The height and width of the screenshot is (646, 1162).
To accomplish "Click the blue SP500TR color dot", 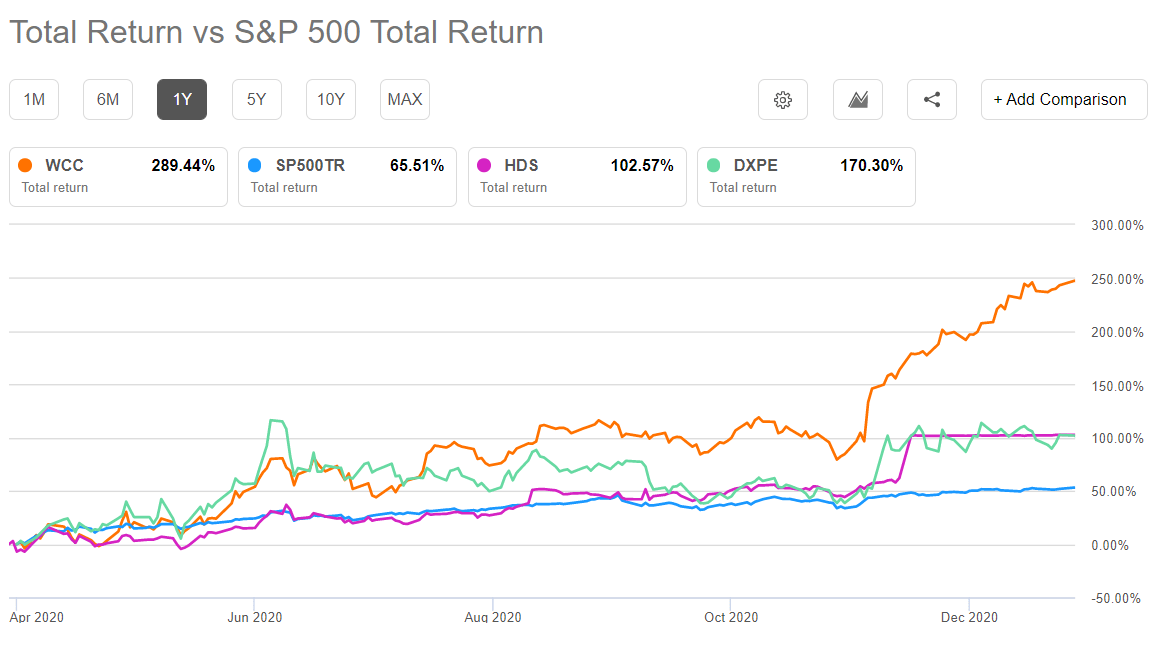I will tap(255, 166).
